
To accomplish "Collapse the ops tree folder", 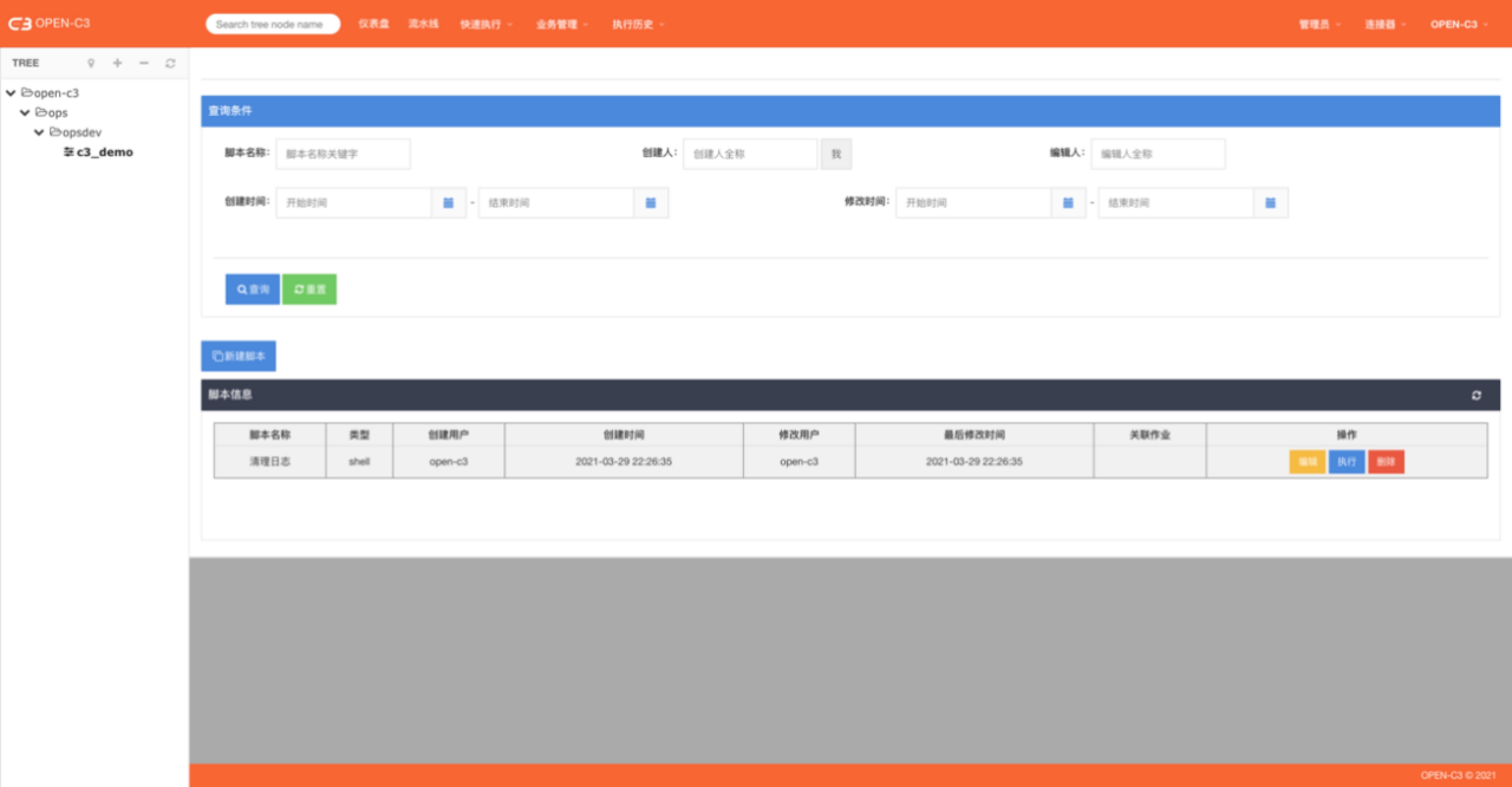I will (25, 112).
